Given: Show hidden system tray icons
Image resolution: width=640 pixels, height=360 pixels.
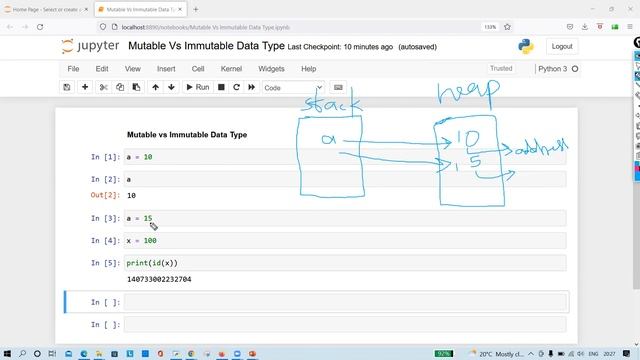Looking at the screenshot, I should (531, 353).
